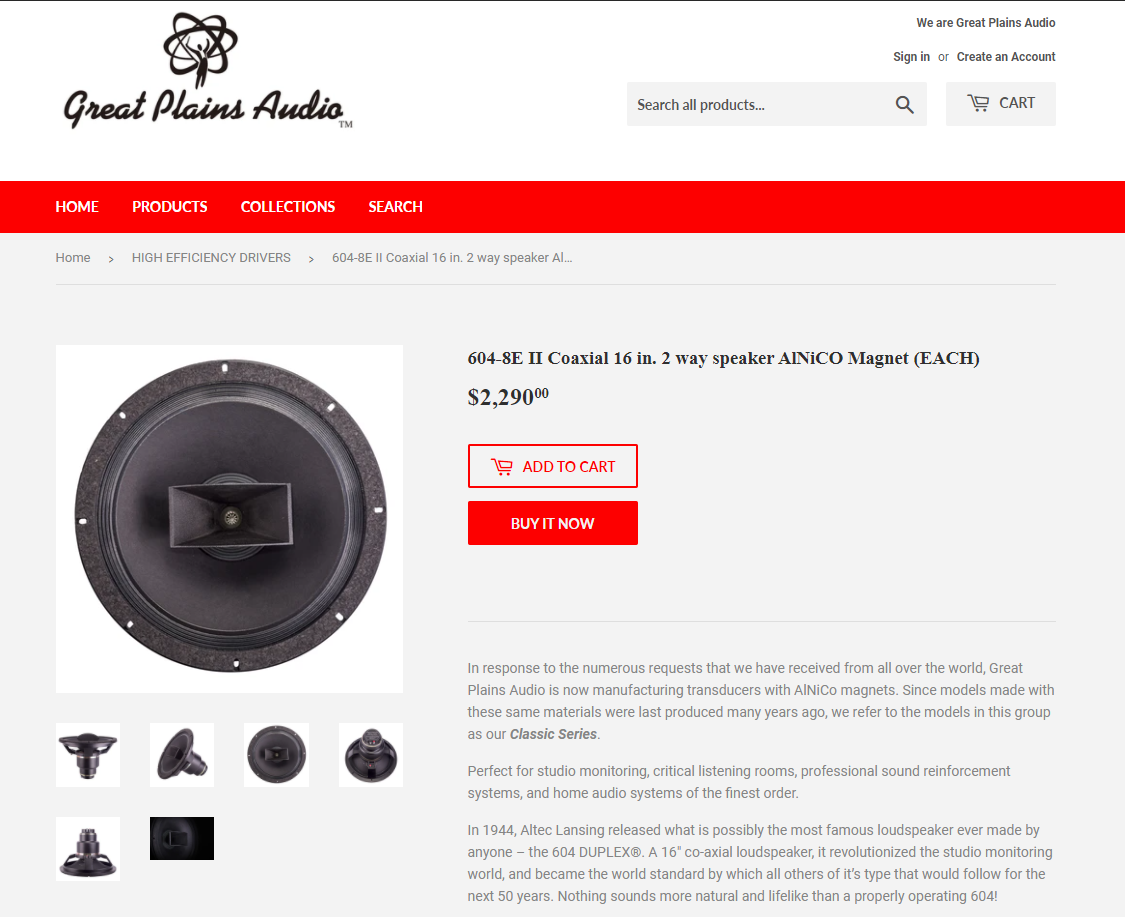
Task: Click Create an Account link
Action: pyautogui.click(x=1006, y=57)
